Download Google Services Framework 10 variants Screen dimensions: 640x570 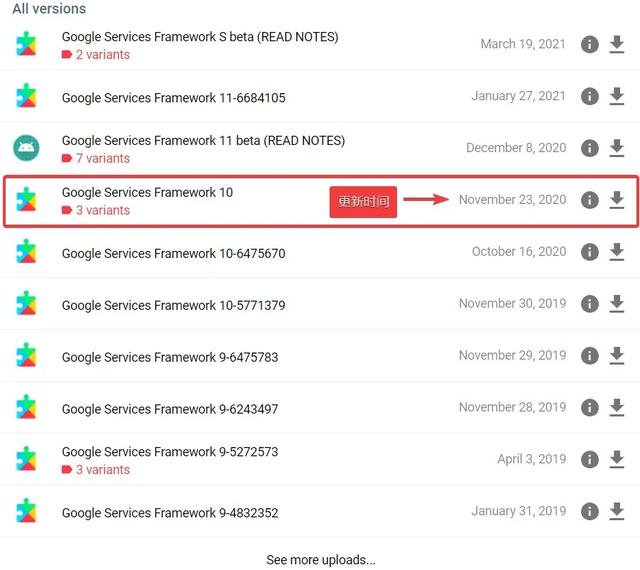click(x=616, y=200)
